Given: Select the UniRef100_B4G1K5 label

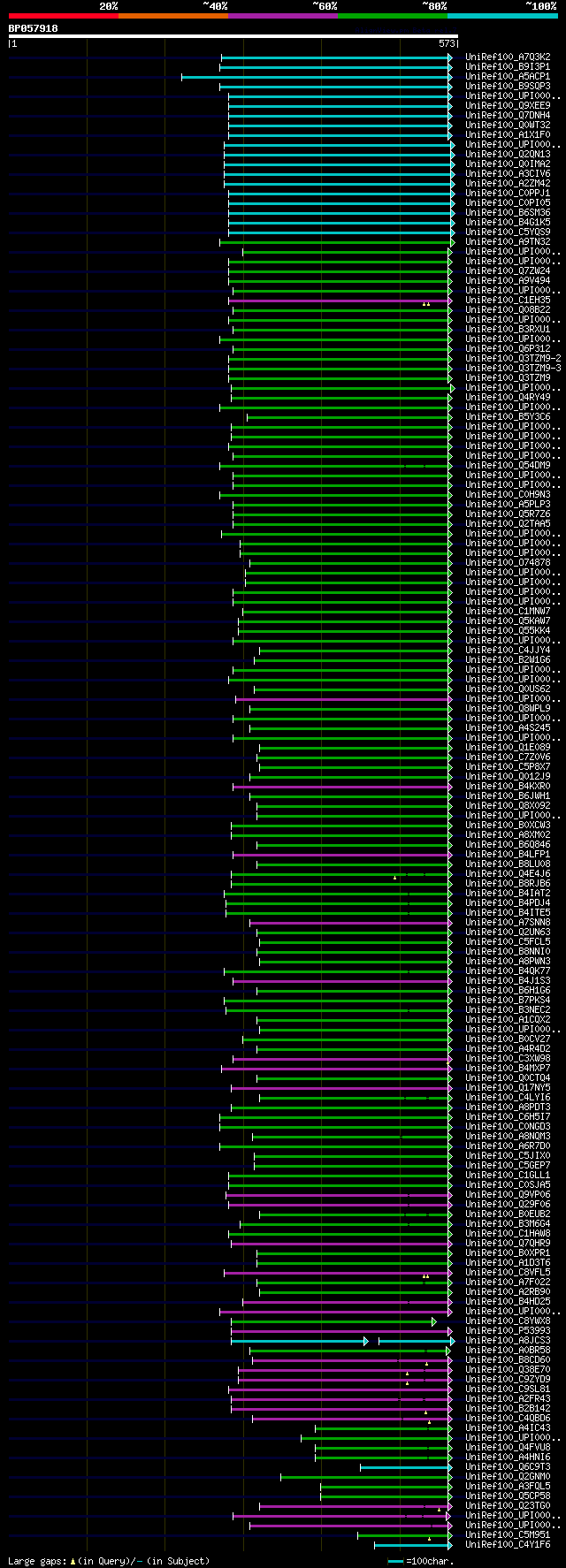Looking at the screenshot, I should point(508,222).
